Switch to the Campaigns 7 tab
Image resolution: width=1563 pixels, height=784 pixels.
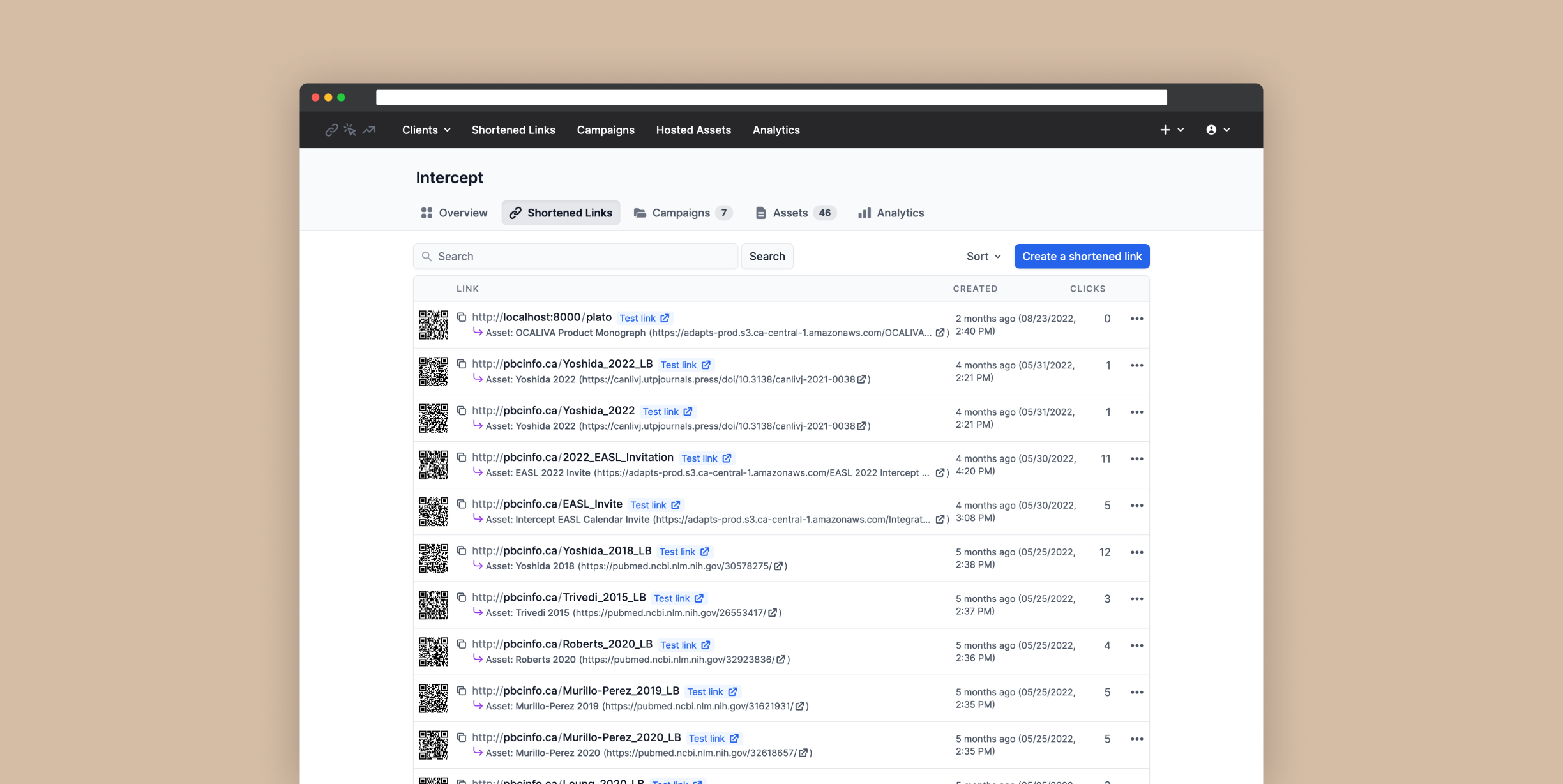click(683, 213)
